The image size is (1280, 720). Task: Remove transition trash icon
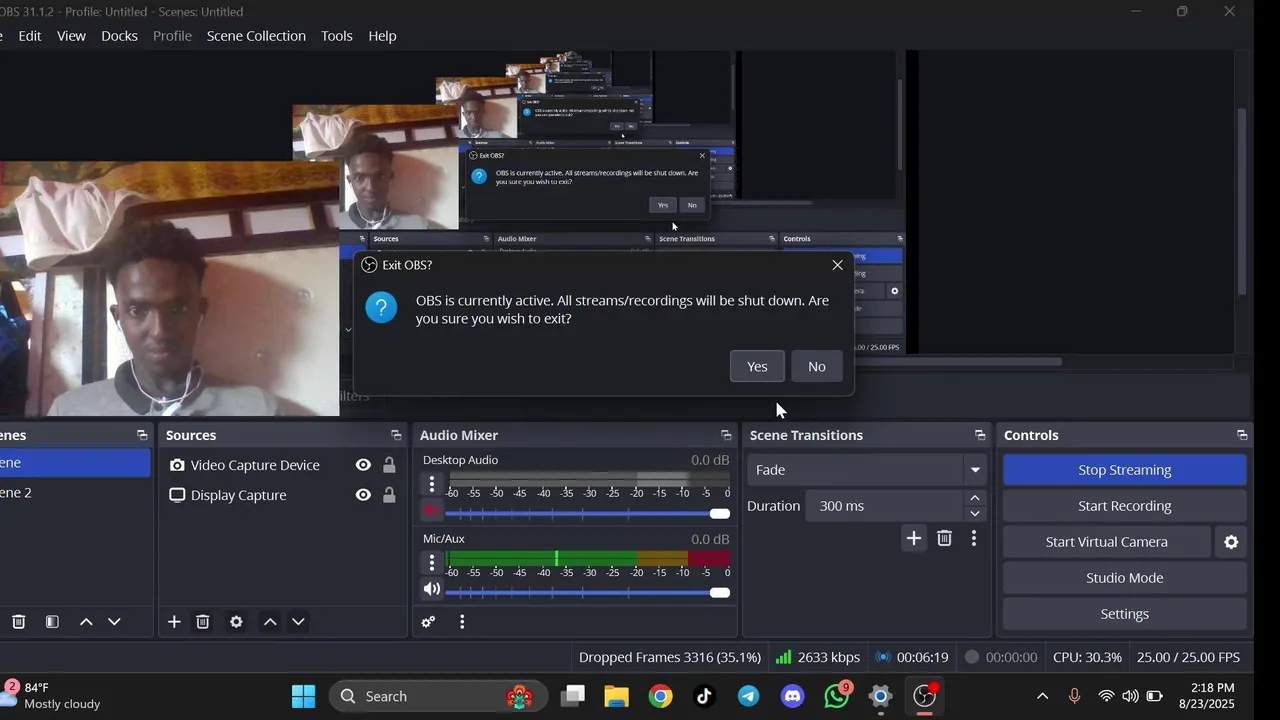click(944, 538)
